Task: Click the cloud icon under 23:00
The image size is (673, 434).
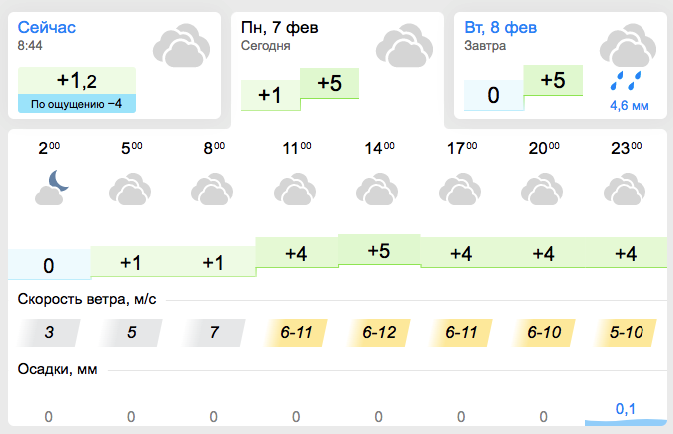Action: pyautogui.click(x=624, y=189)
